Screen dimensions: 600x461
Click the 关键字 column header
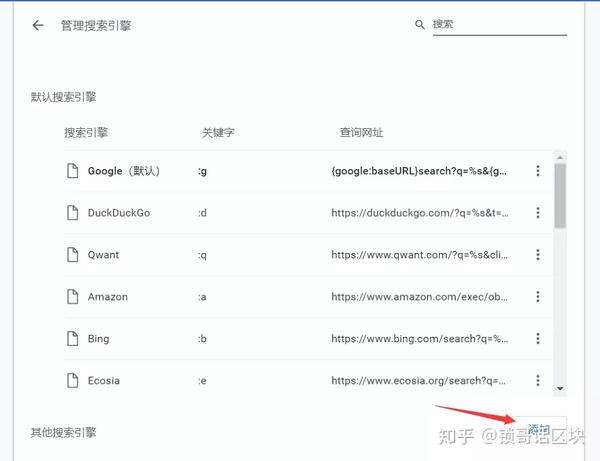click(x=218, y=133)
